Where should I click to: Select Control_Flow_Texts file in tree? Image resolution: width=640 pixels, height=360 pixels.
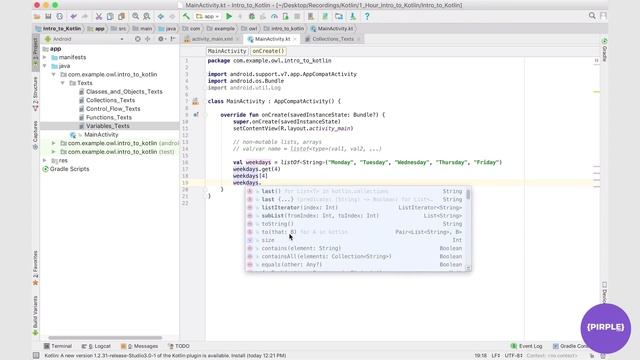(113, 109)
